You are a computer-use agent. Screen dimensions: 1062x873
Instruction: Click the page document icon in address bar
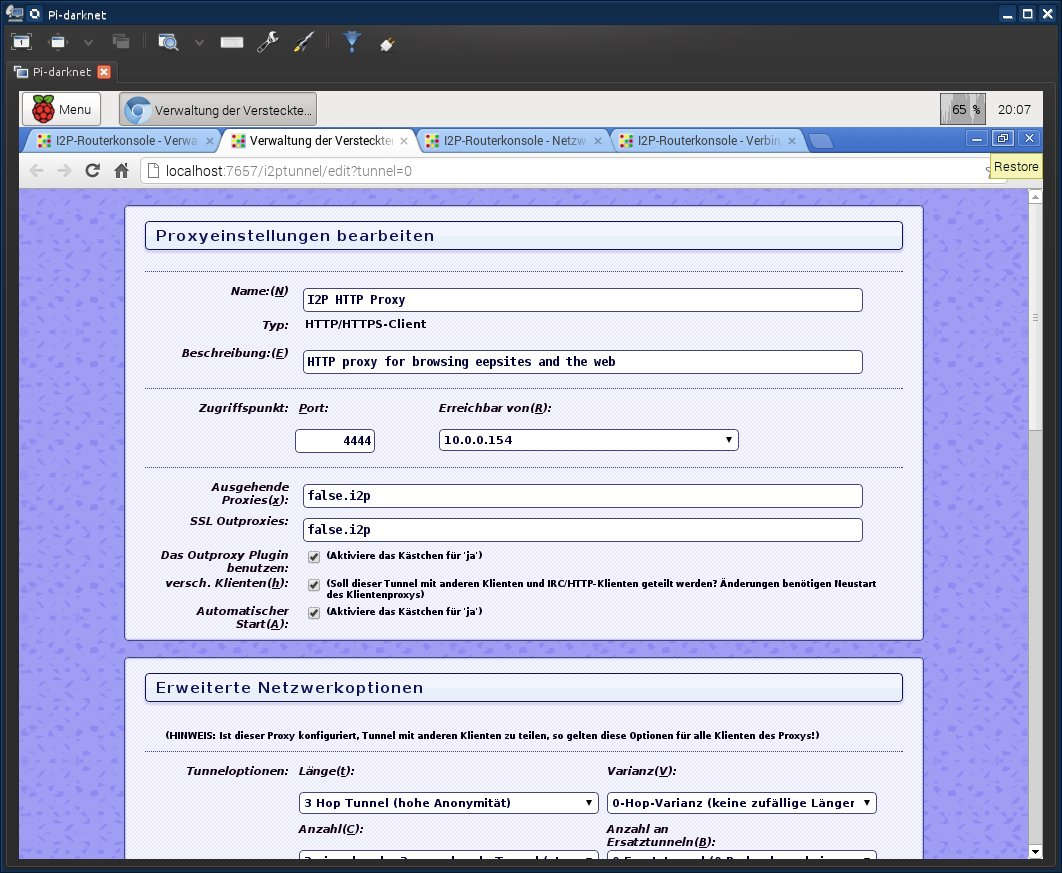[x=154, y=171]
